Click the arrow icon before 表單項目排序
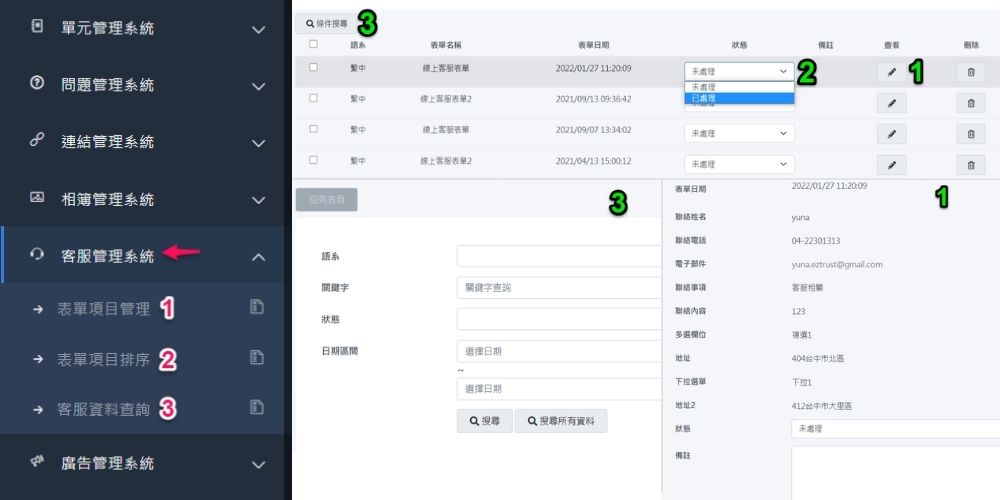This screenshot has width=1000, height=500. [x=38, y=360]
